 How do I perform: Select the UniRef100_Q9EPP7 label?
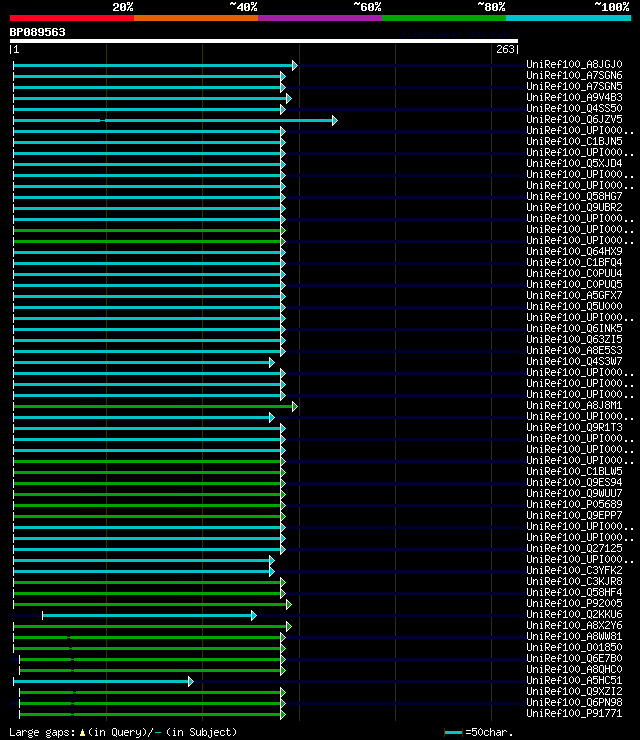tap(574, 515)
